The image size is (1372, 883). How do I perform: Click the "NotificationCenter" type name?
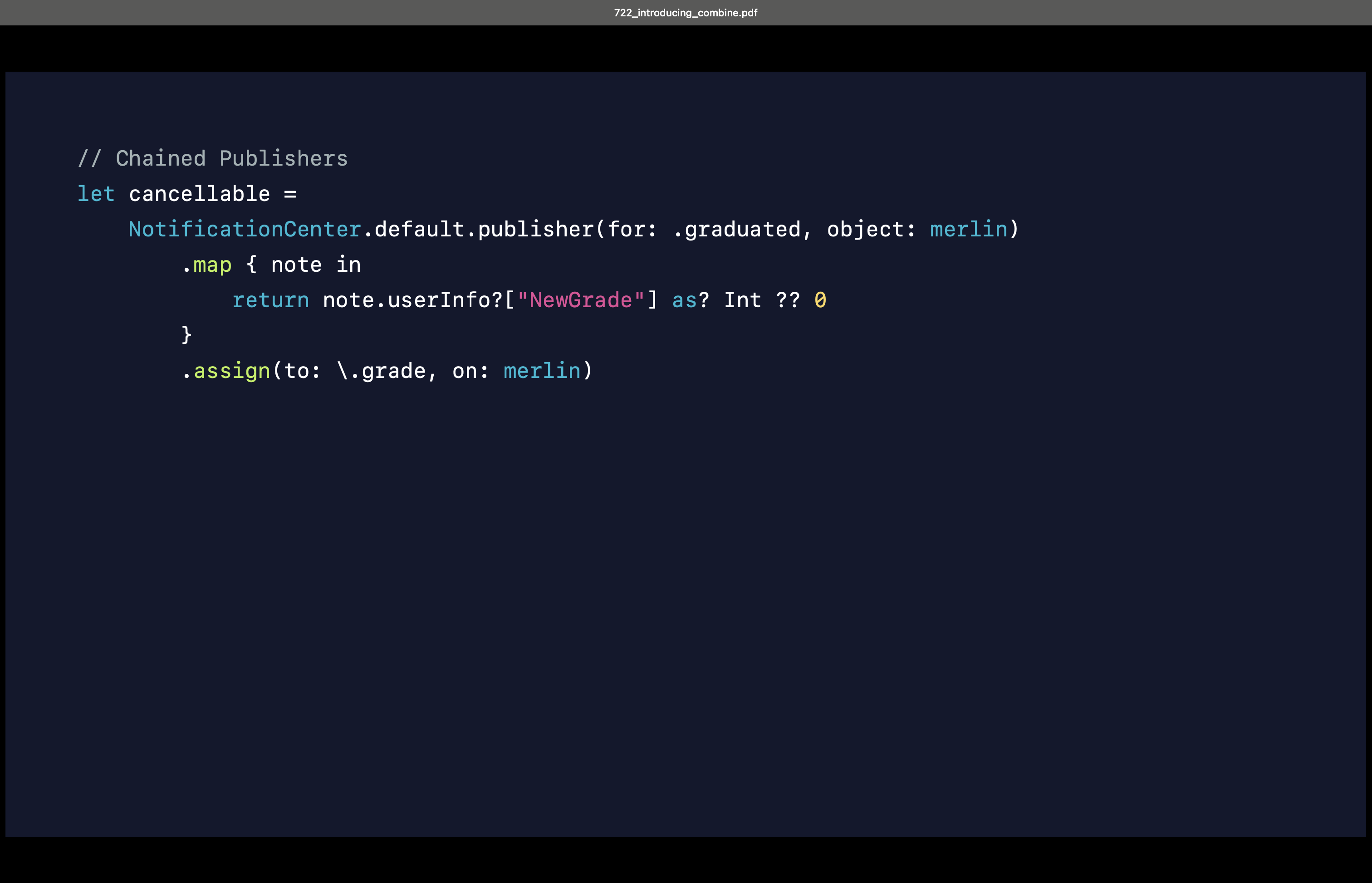[x=245, y=230]
